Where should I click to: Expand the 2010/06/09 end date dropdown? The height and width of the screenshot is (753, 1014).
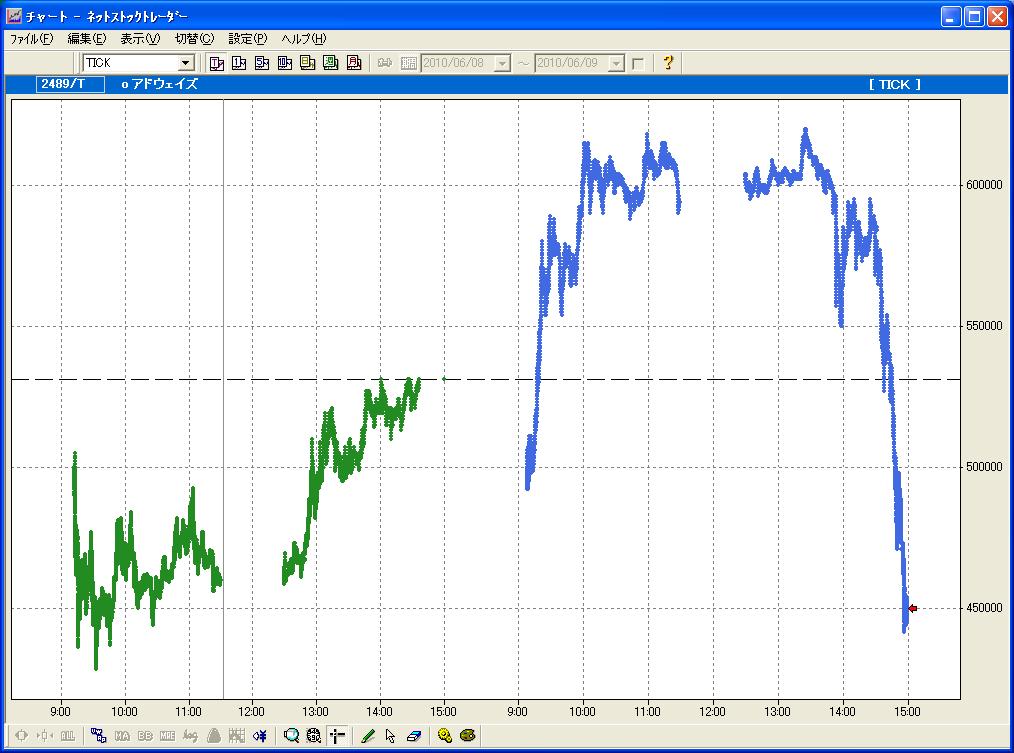pyautogui.click(x=616, y=63)
